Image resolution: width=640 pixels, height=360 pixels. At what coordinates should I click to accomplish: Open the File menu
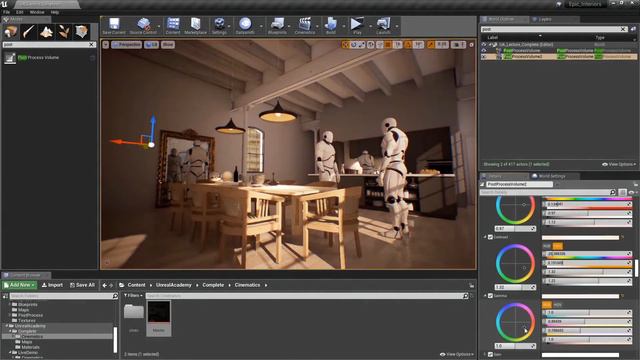pyautogui.click(x=7, y=12)
